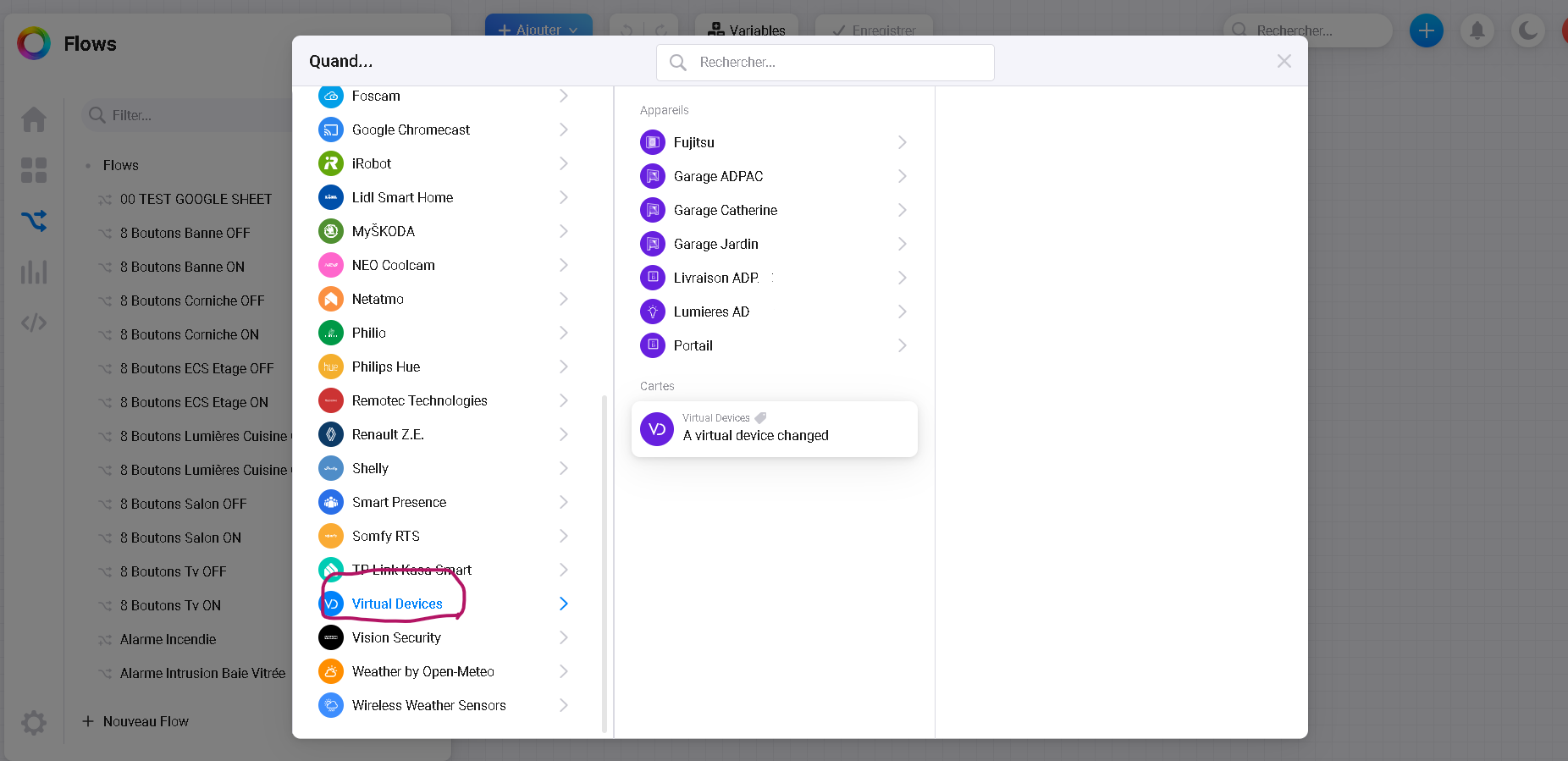
Task: Click the Shelly app icon
Action: click(331, 468)
